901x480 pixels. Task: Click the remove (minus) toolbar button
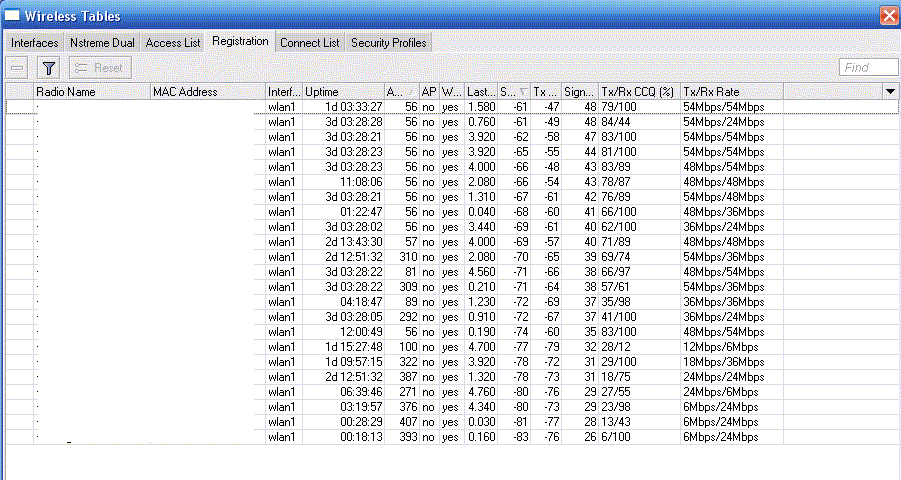coord(18,67)
